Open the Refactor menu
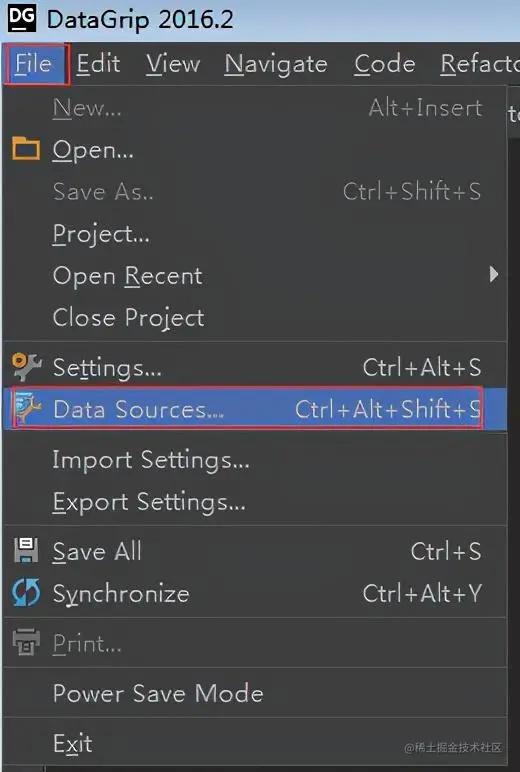Screen dimensions: 520x772 (x=480, y=64)
